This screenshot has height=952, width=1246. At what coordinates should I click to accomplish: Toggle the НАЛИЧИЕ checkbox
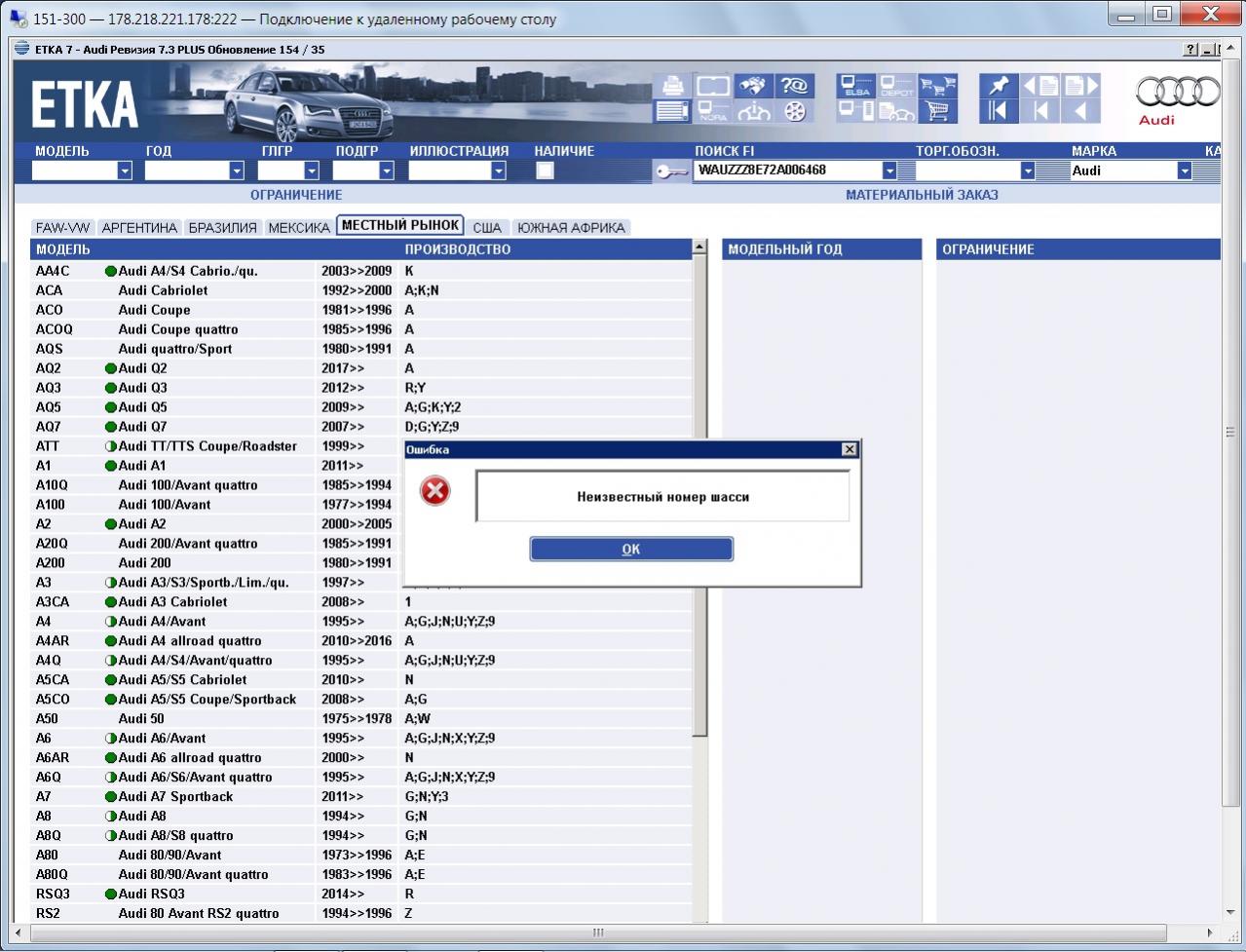coord(545,171)
